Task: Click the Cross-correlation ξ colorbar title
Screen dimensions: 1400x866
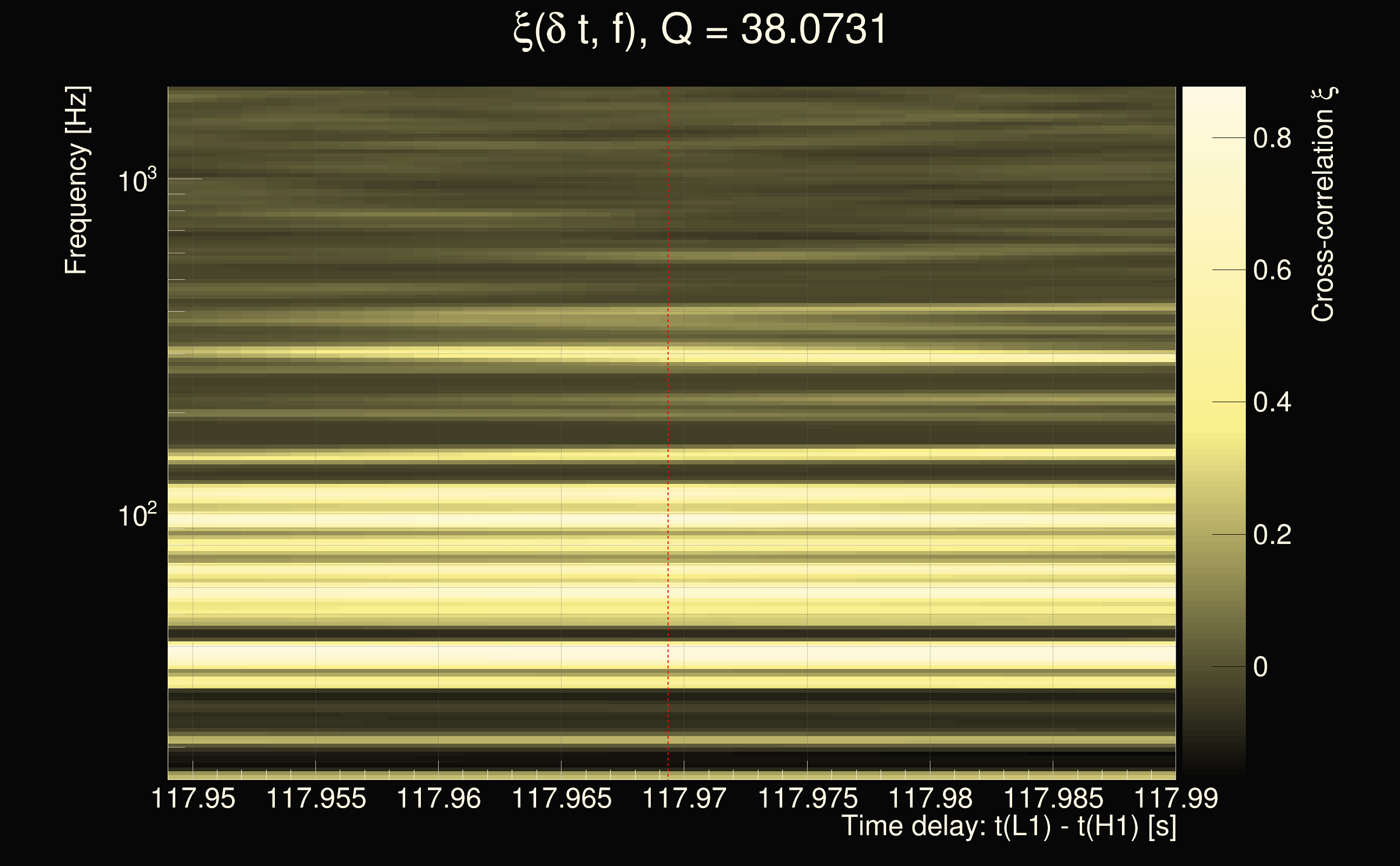Action: pyautogui.click(x=1323, y=204)
